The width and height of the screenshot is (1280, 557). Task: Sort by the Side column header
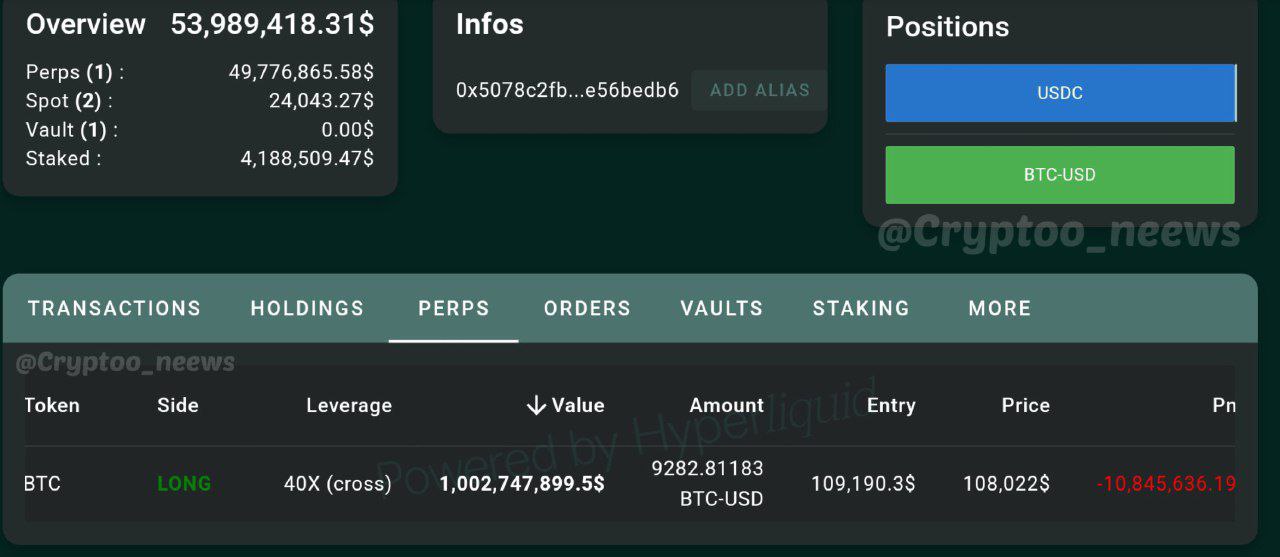pos(178,405)
